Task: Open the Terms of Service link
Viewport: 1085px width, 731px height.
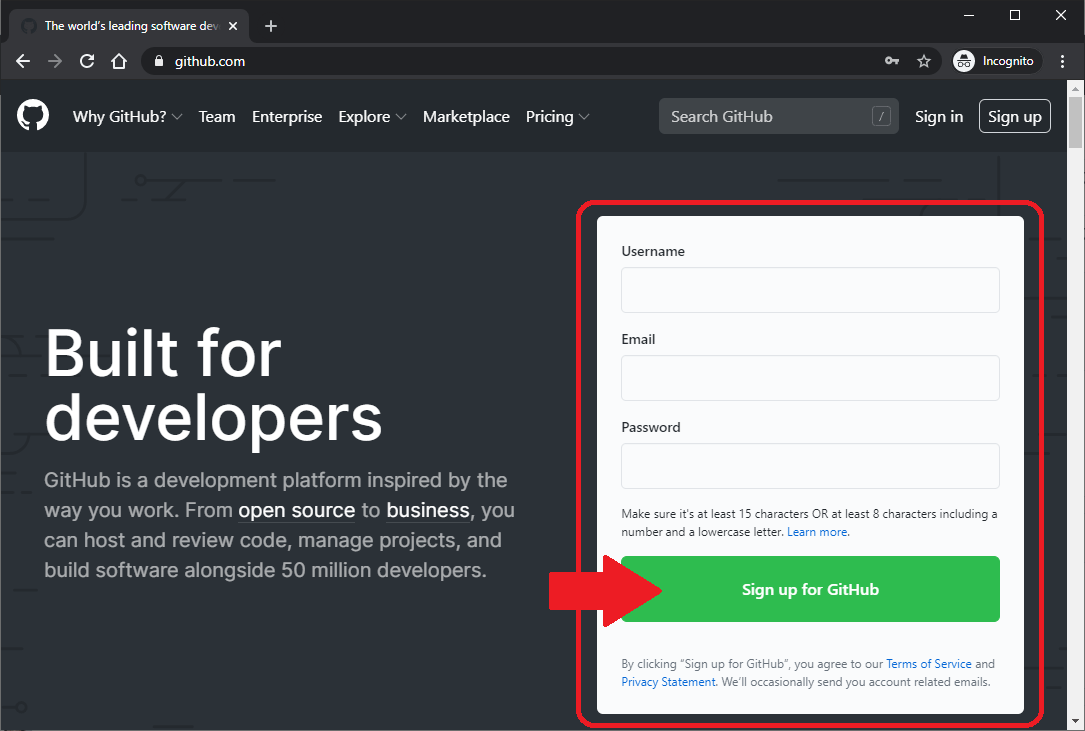Action: tap(929, 663)
